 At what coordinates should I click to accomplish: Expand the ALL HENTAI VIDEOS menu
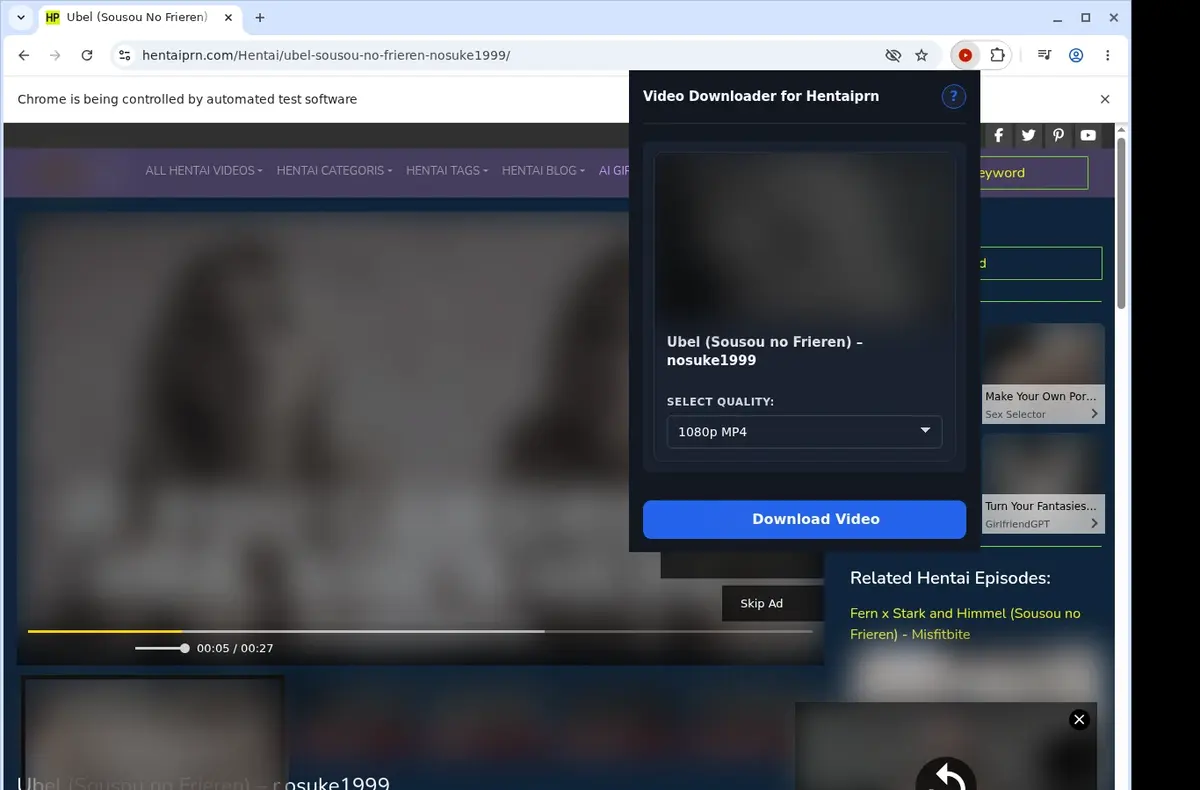click(x=204, y=171)
